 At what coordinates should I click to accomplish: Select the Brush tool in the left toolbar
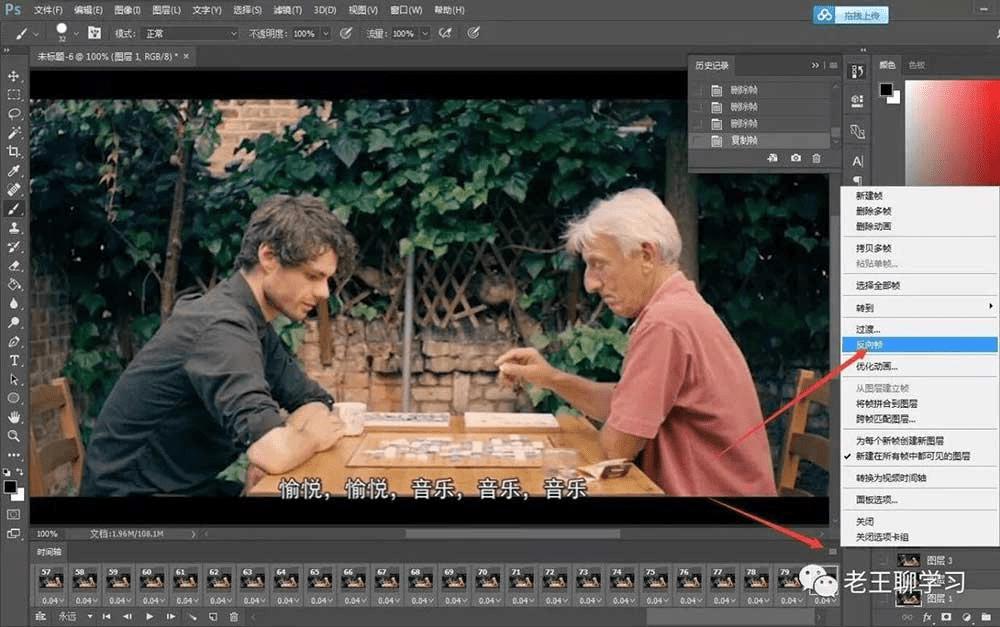(13, 209)
